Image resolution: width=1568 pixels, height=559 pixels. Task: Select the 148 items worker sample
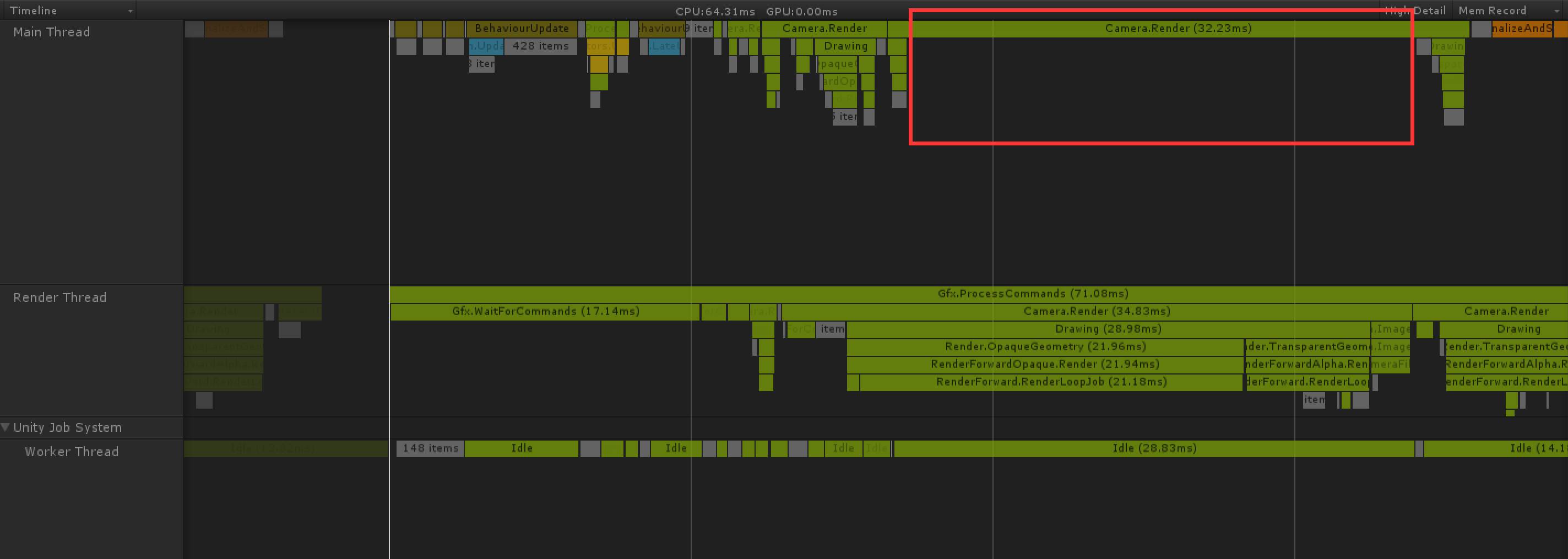click(430, 448)
